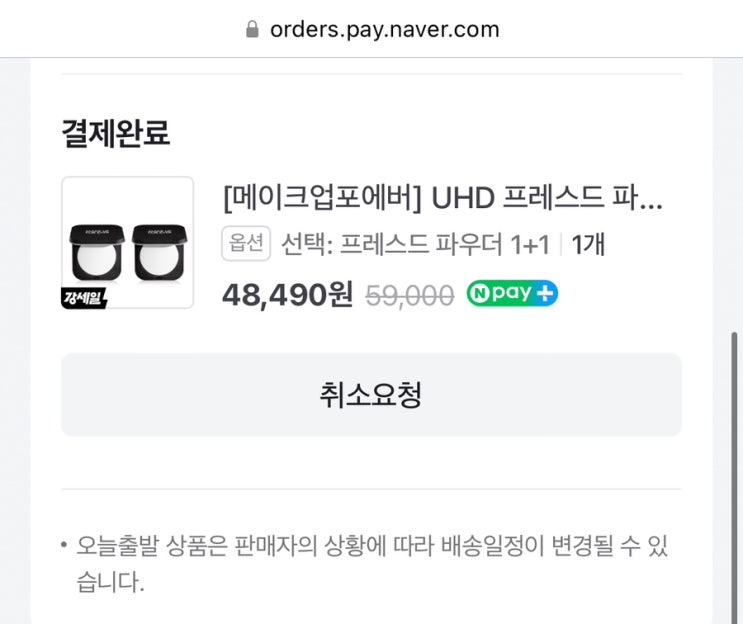Click the 오늘출발 shipping notice text
This screenshot has height=624, width=743.
click(372, 564)
